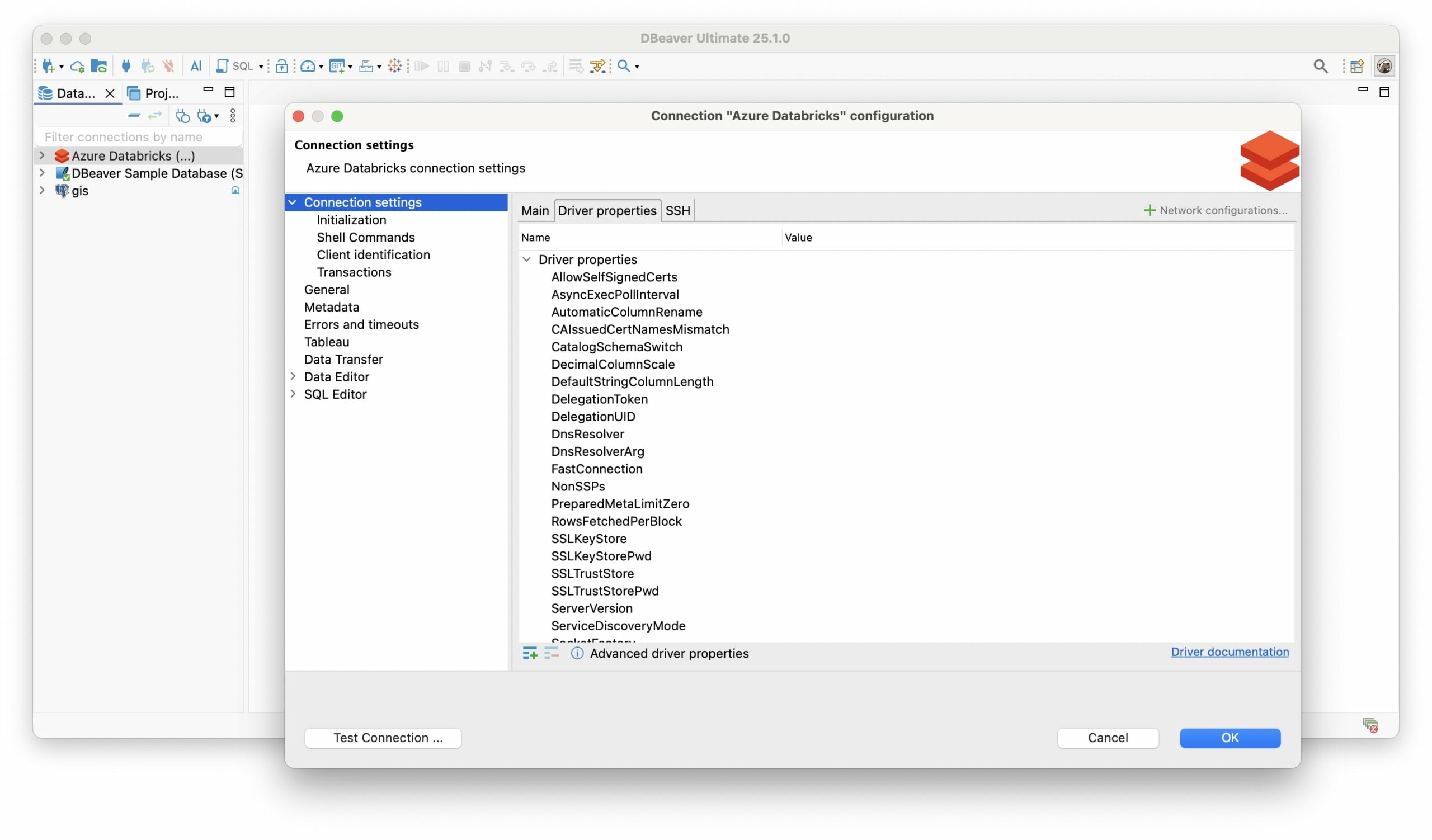Open the Driver documentation link
This screenshot has height=840, width=1432.
[1230, 652]
